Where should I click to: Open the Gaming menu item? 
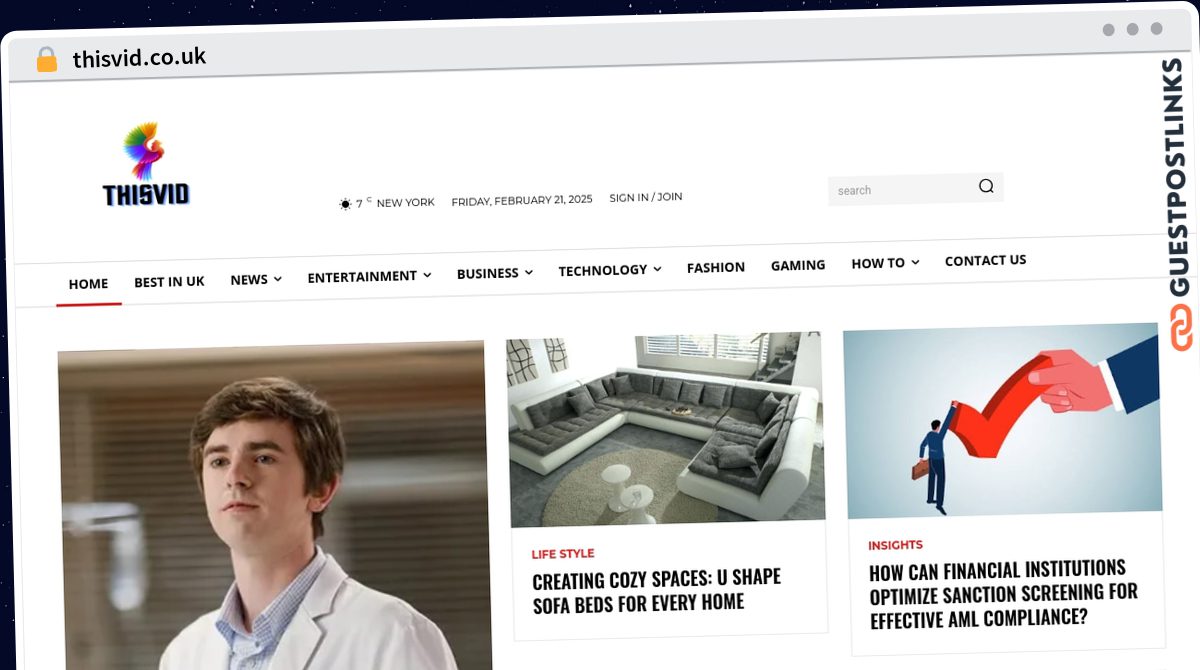click(798, 265)
